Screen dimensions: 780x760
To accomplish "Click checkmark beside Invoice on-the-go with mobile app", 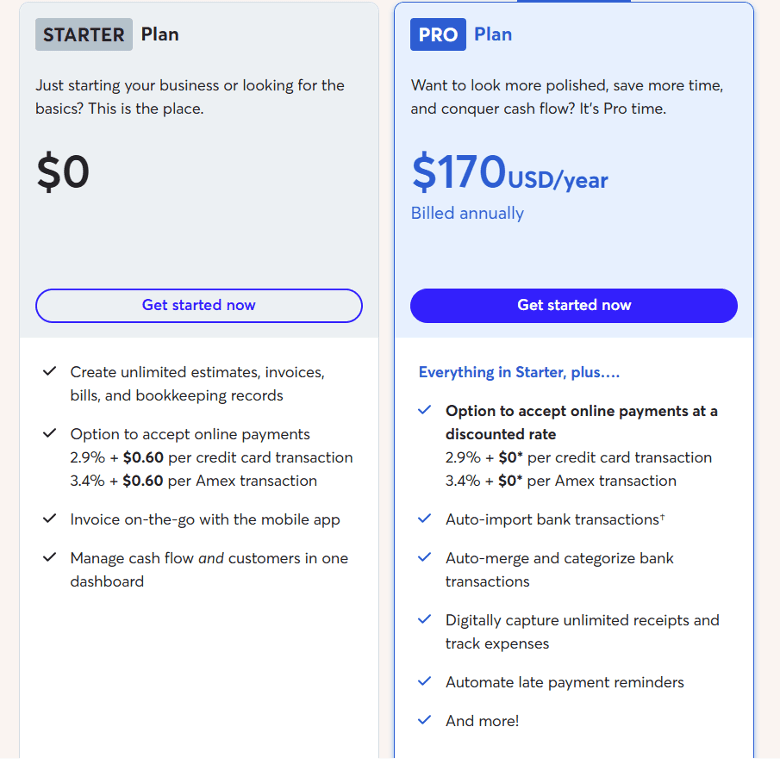I will pos(49,520).
